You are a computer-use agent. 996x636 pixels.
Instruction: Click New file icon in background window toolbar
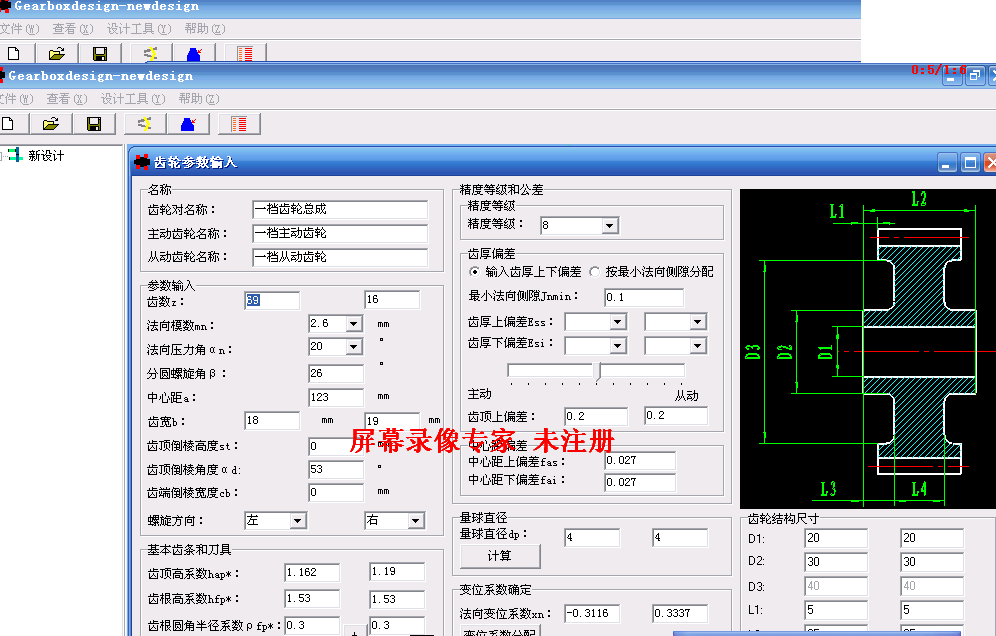pyautogui.click(x=14, y=53)
